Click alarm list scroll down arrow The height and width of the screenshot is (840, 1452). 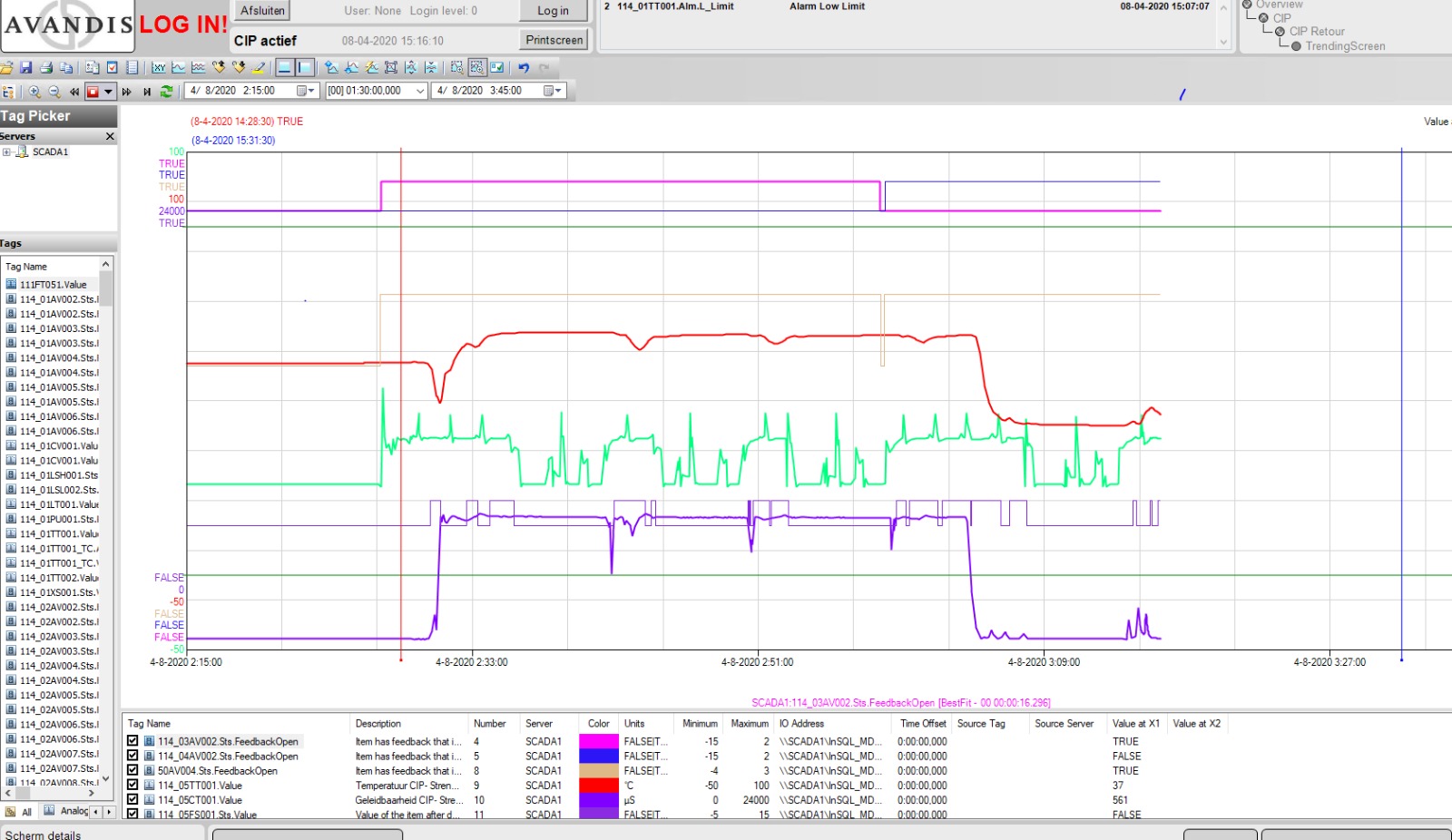(x=1223, y=43)
